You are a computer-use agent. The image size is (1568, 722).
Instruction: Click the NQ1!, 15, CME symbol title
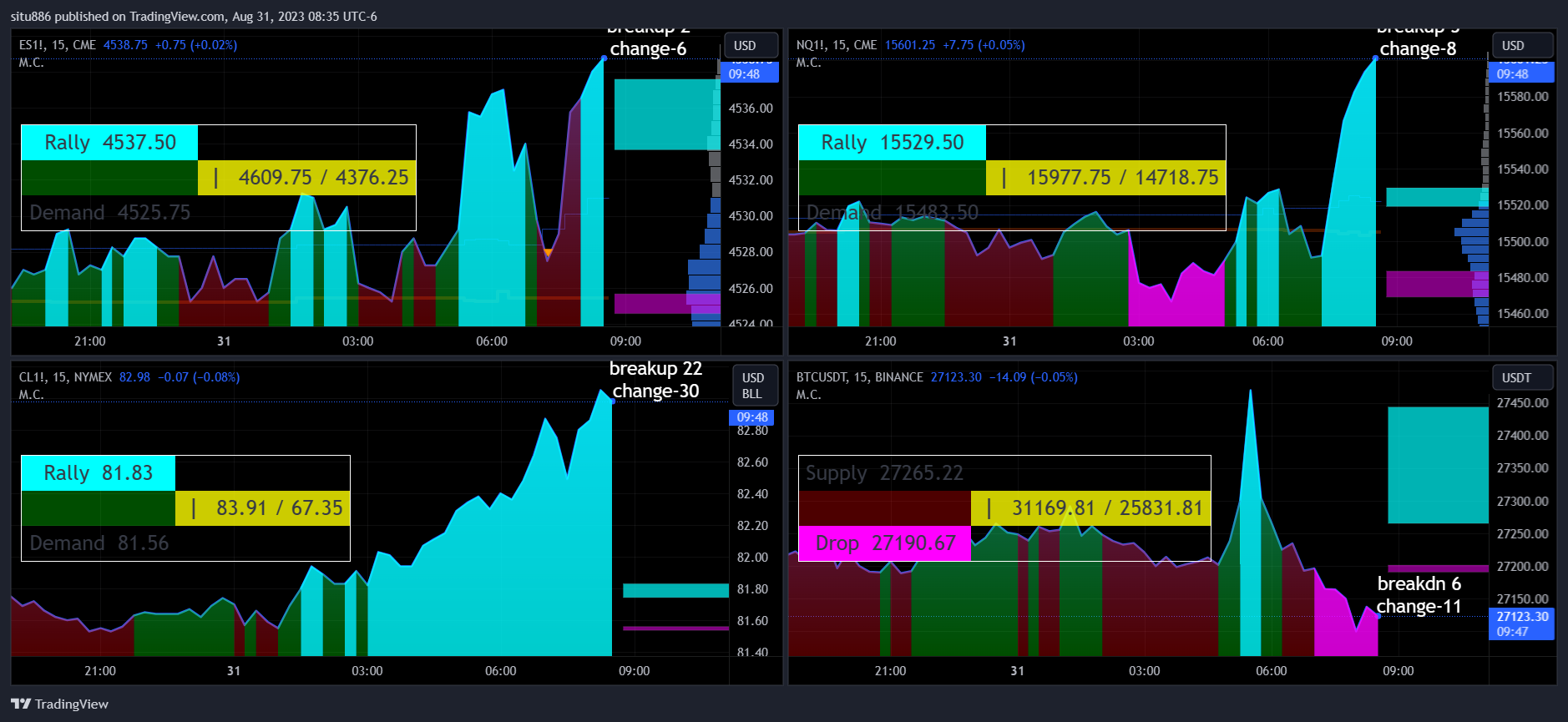pos(836,45)
